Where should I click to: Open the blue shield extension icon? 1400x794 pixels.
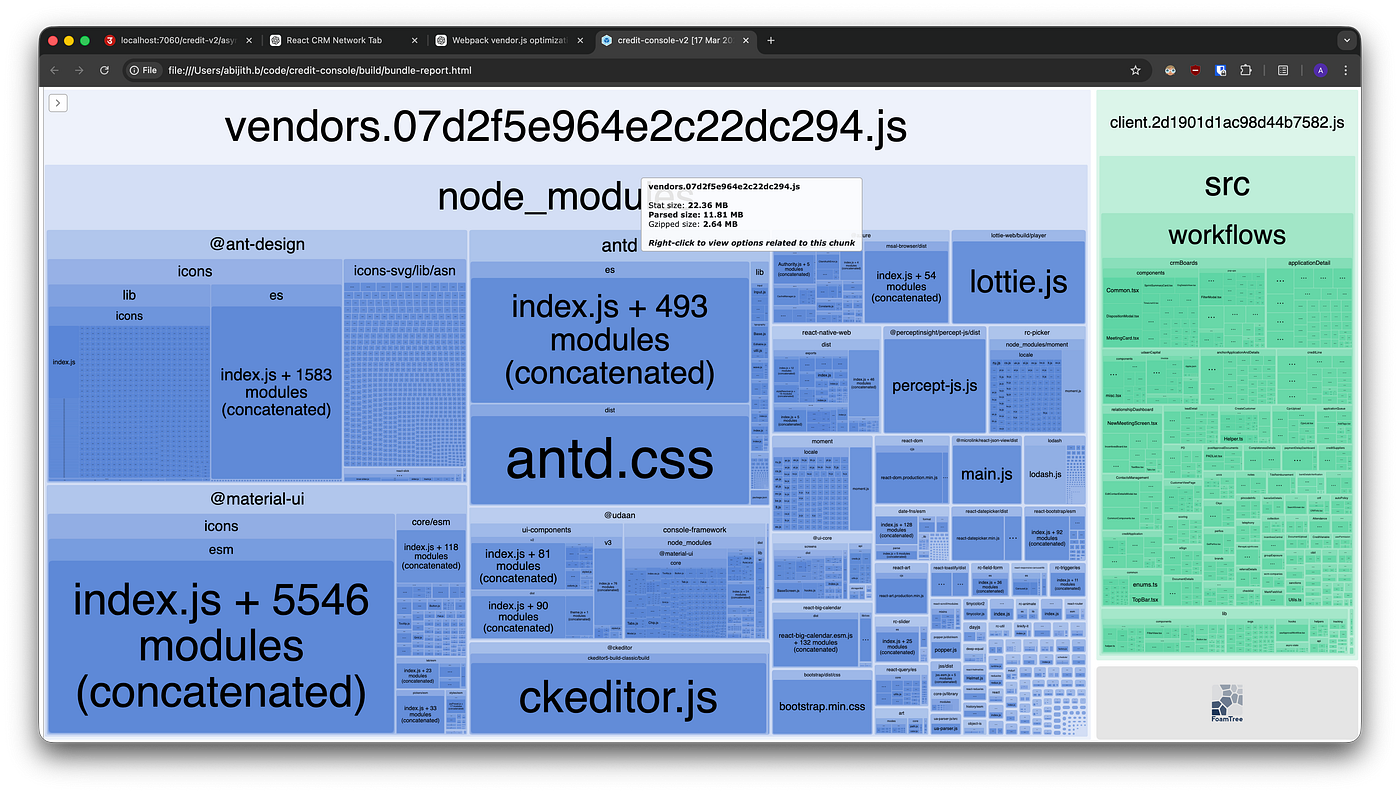[x=1221, y=70]
